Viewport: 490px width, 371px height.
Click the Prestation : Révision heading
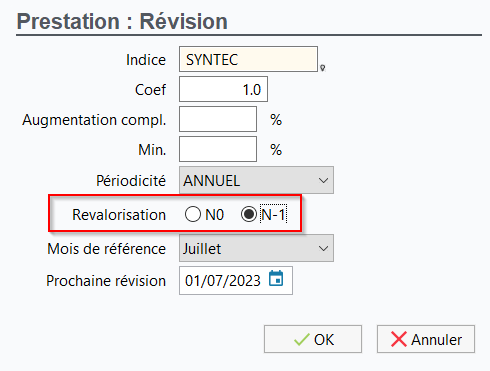pyautogui.click(x=122, y=22)
